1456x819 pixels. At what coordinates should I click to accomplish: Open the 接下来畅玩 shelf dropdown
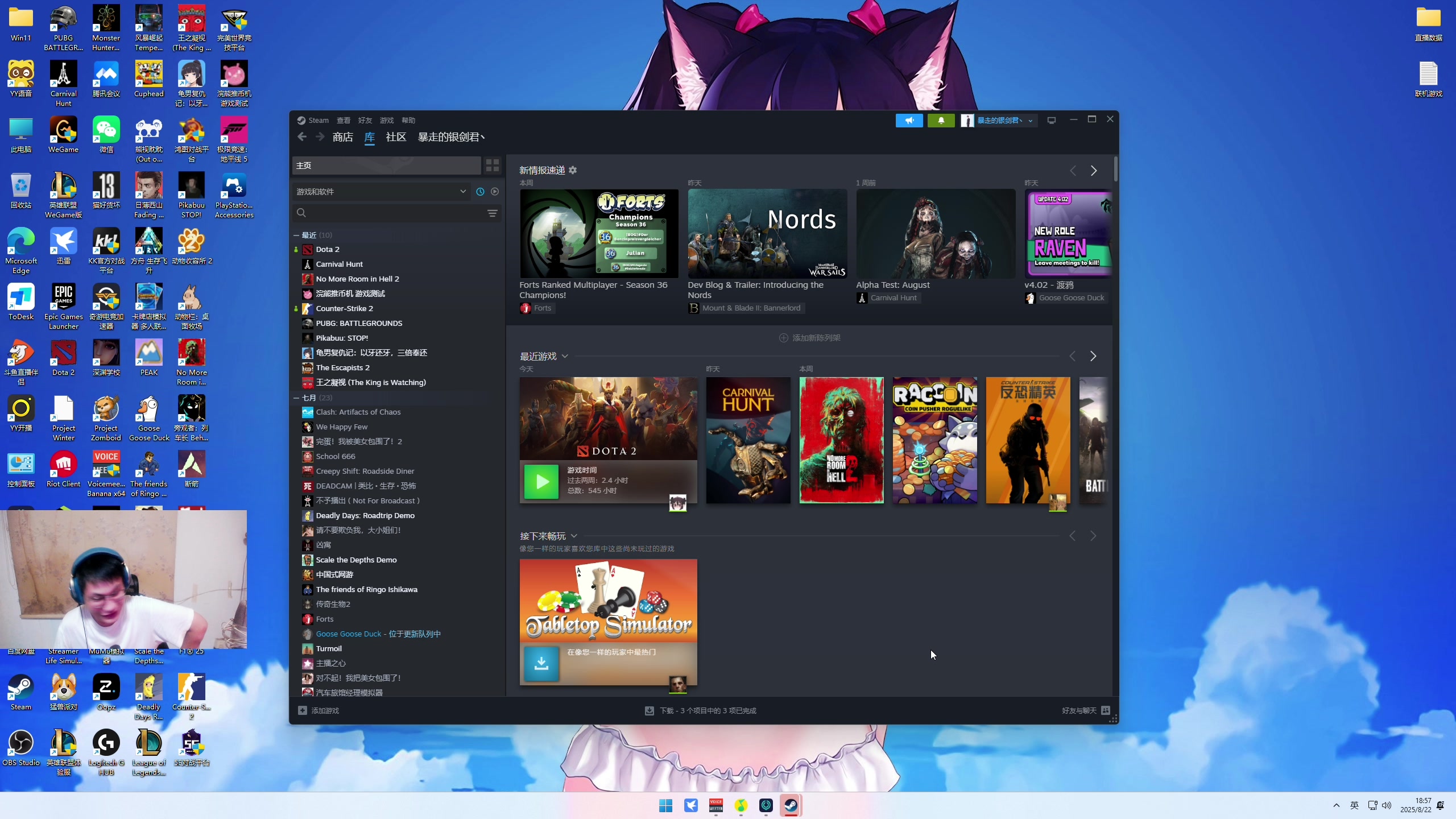pos(574,536)
